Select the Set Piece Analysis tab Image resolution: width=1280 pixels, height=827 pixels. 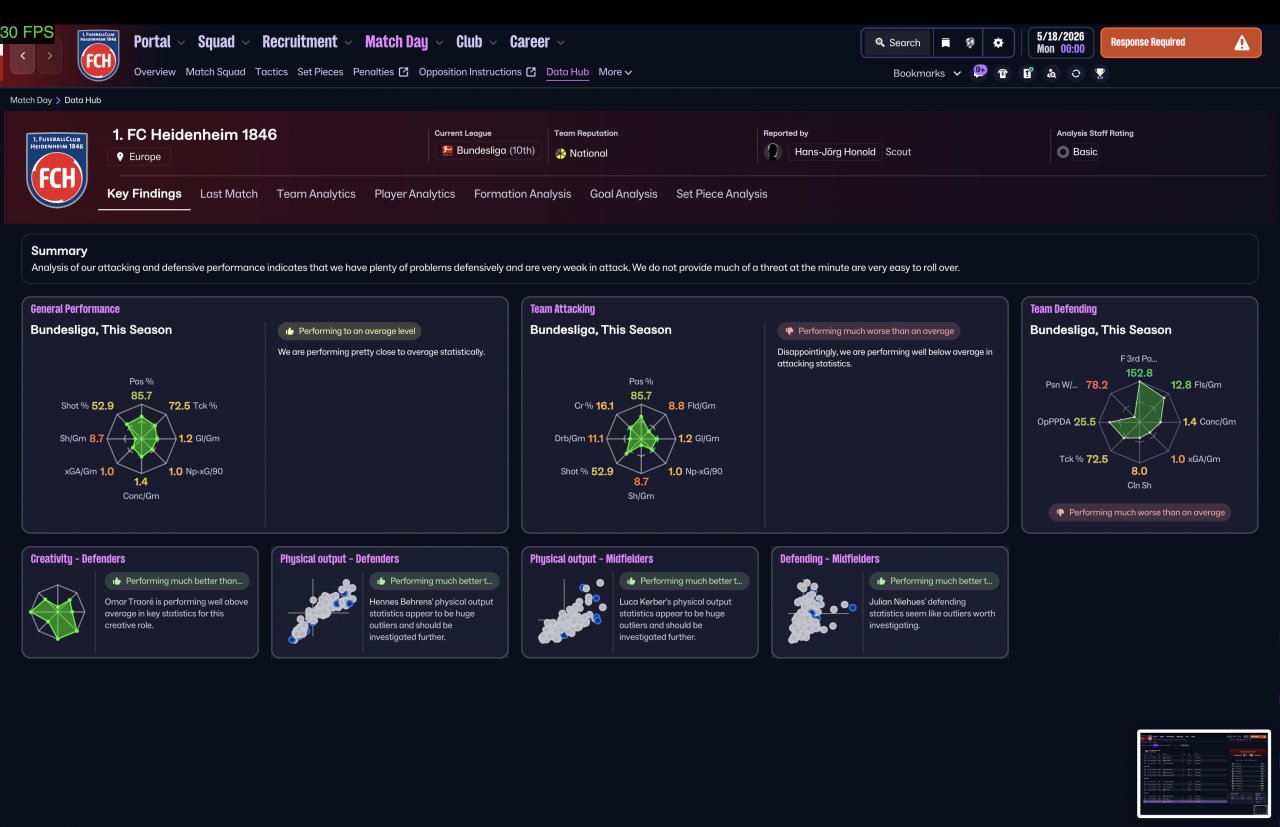[x=722, y=194]
